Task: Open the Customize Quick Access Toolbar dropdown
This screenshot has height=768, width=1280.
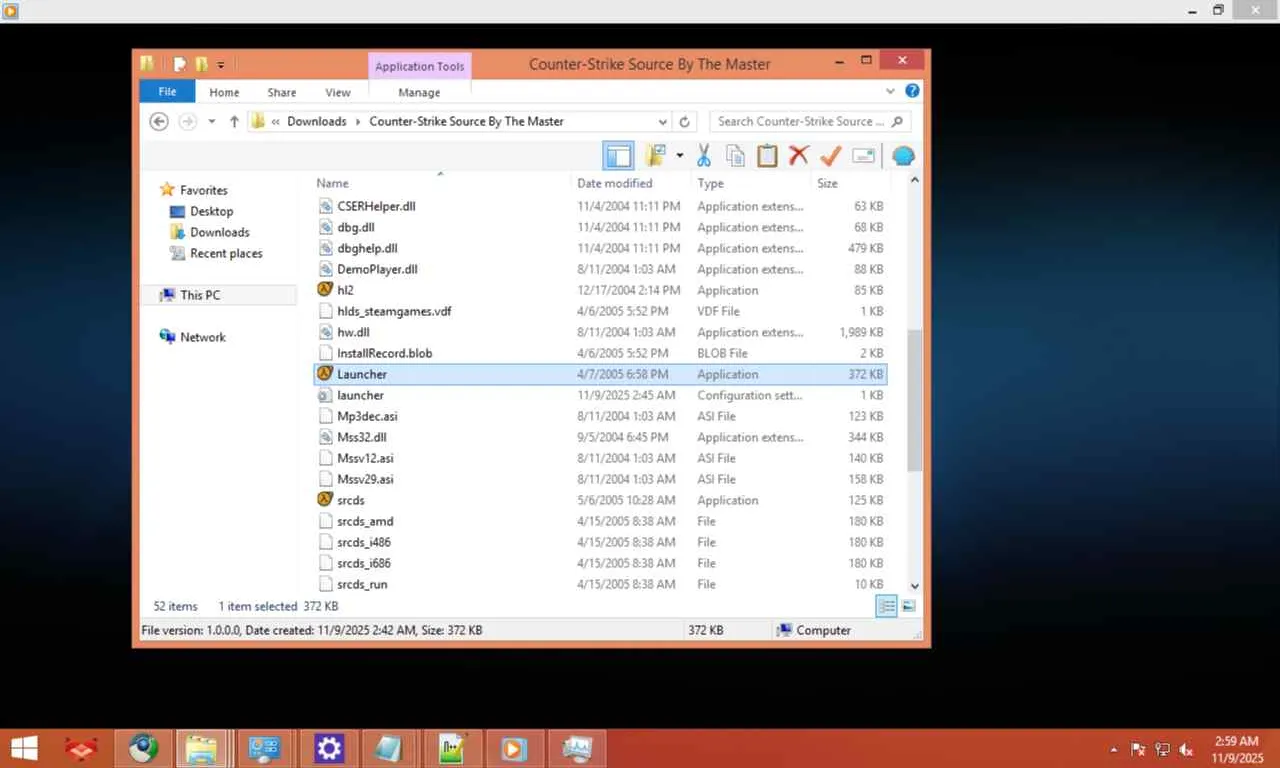Action: point(221,64)
